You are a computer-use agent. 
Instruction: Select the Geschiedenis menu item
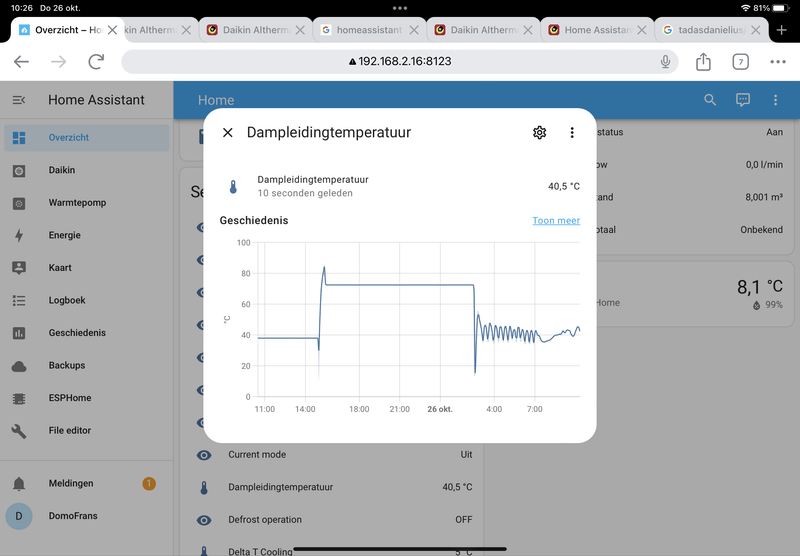pyautogui.click(x=87, y=333)
